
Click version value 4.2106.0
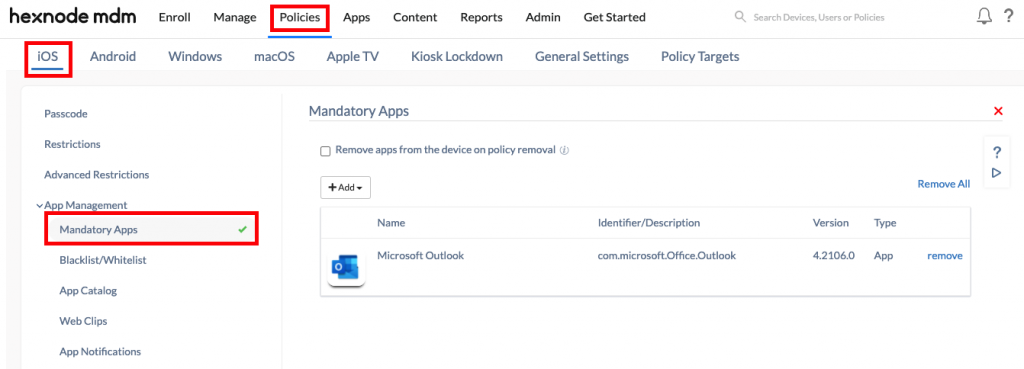[833, 256]
